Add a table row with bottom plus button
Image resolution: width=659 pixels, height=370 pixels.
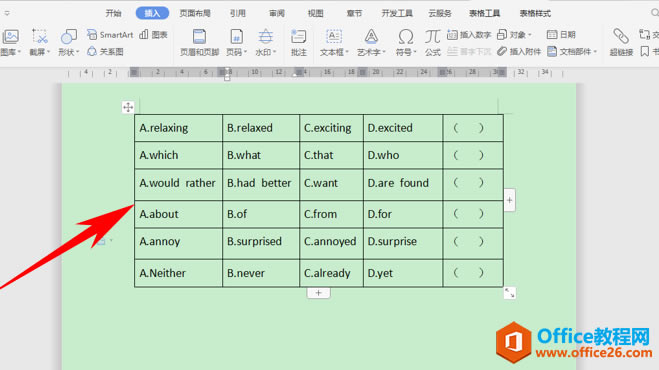coord(319,293)
